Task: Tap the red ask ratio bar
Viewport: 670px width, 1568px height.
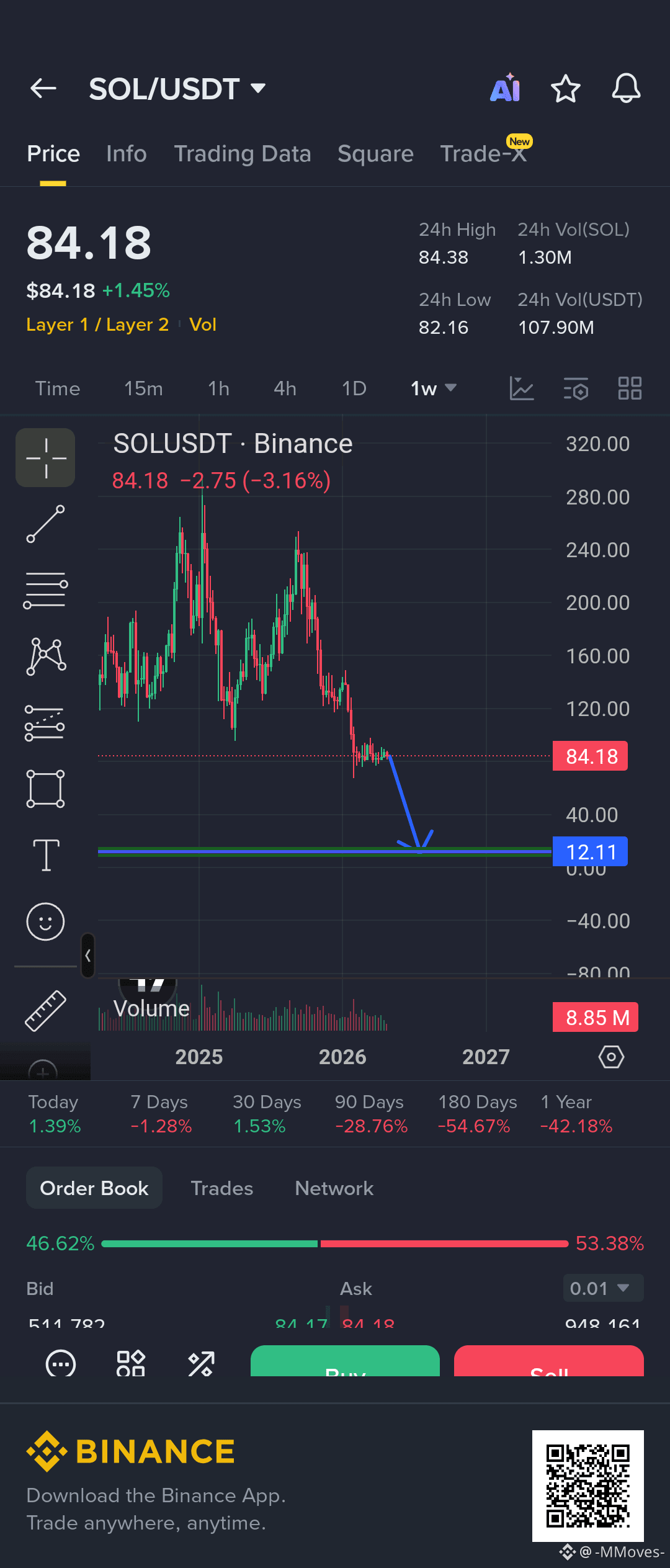Action: click(x=444, y=1243)
